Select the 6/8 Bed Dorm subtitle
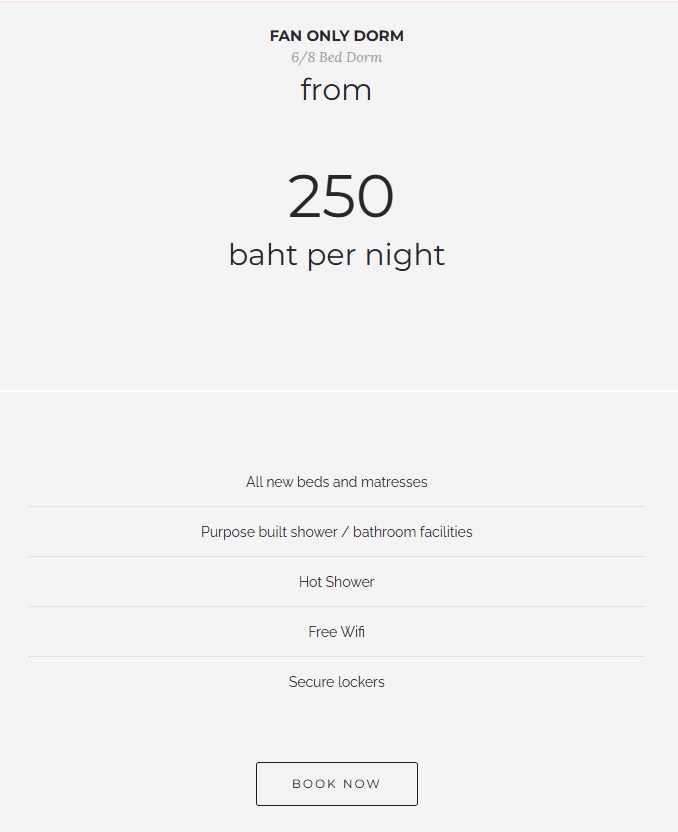This screenshot has height=832, width=678. pos(337,57)
